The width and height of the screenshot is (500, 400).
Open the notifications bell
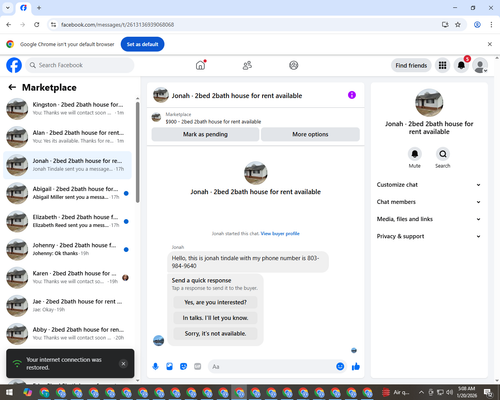(x=461, y=65)
